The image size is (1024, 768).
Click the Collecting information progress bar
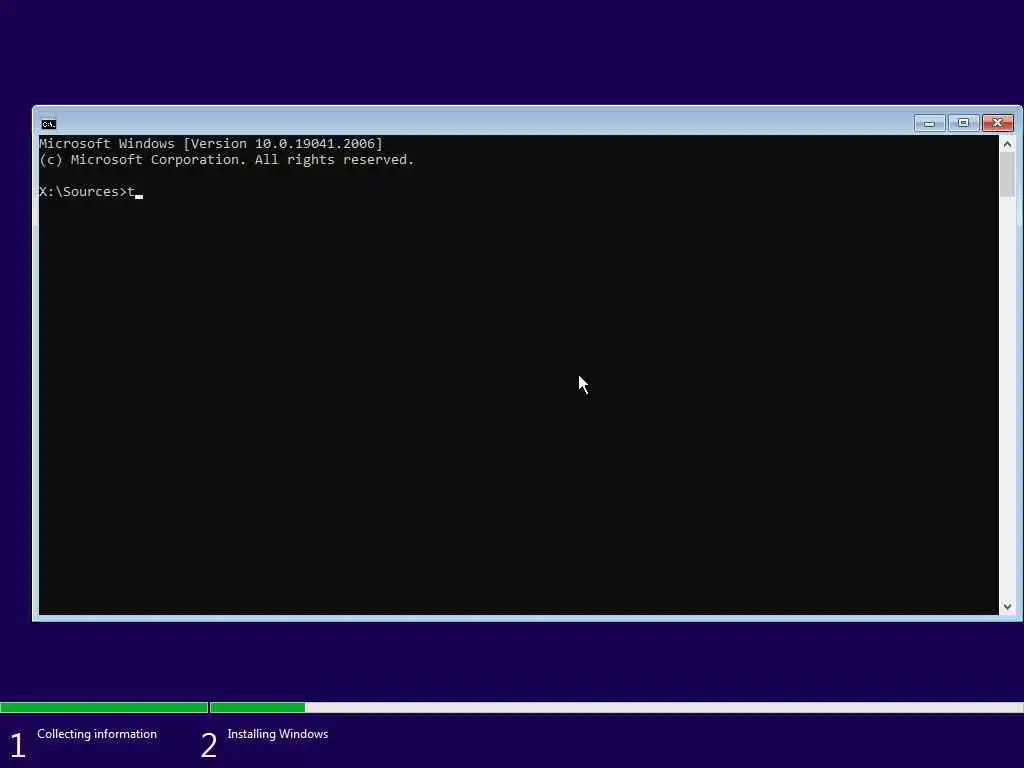104,707
